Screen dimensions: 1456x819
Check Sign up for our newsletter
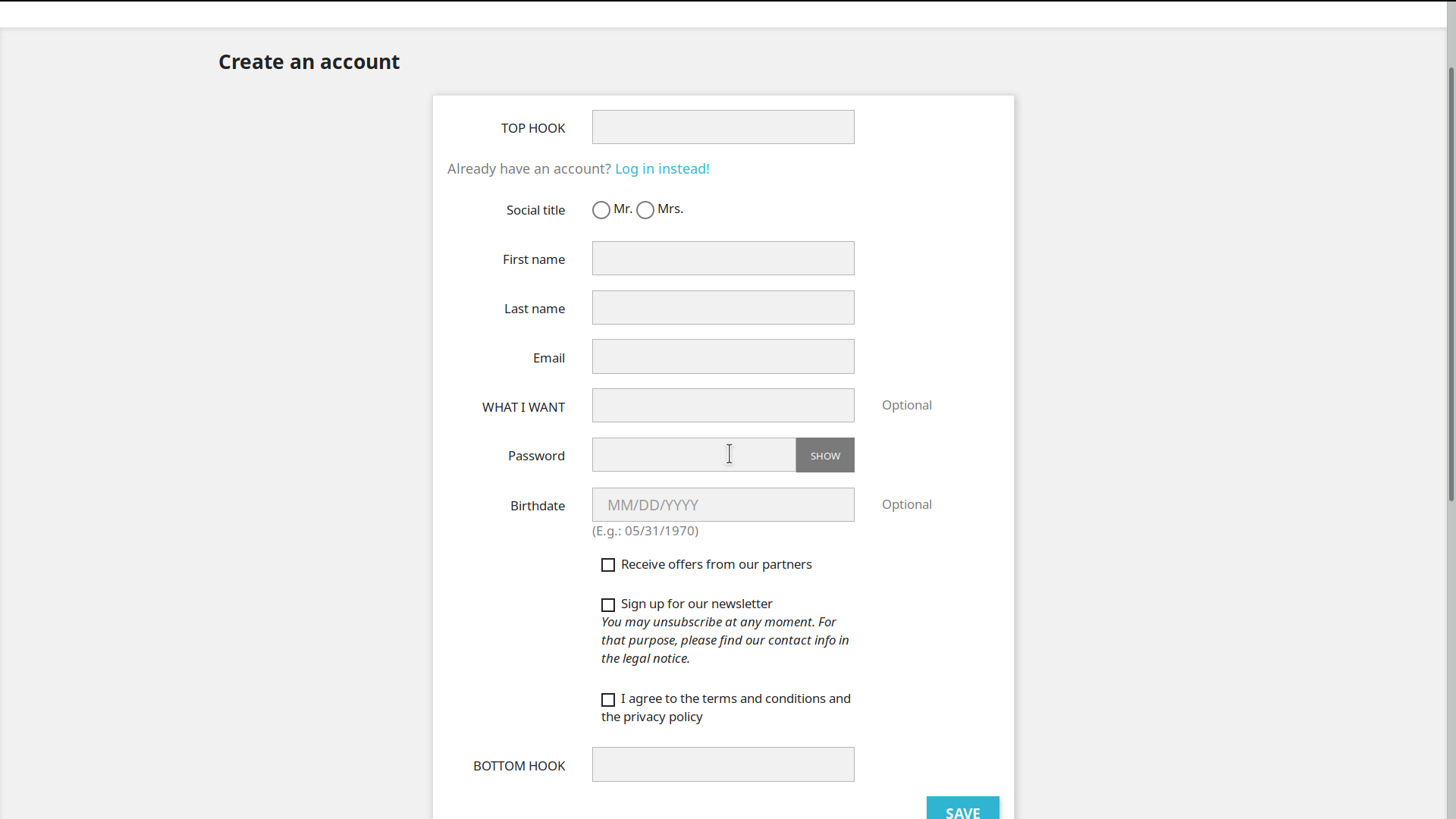608,605
